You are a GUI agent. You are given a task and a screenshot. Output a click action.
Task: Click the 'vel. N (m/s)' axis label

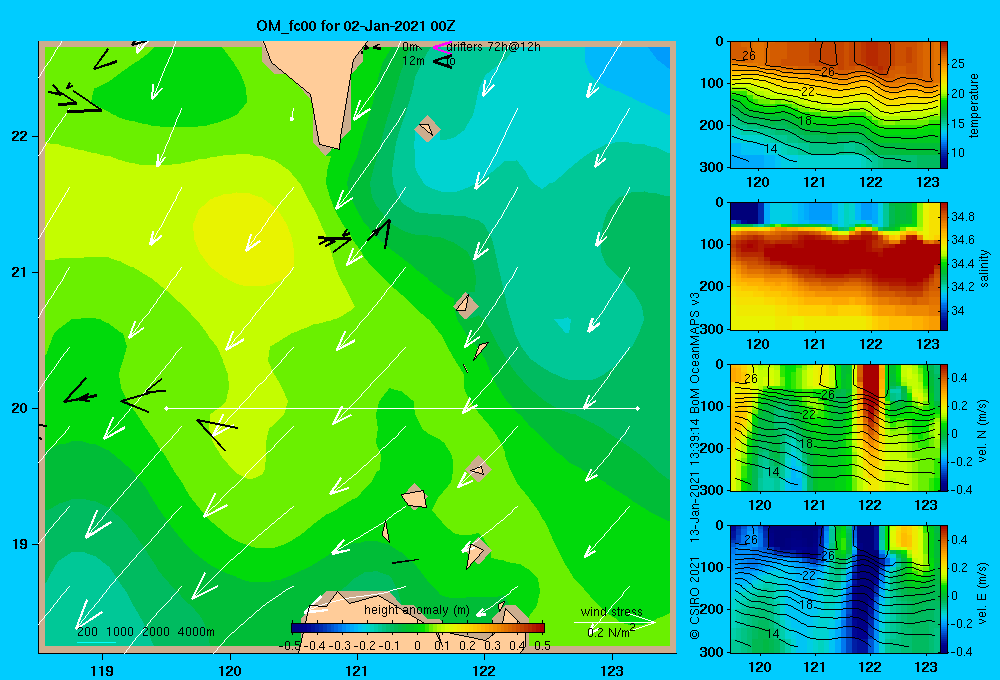(x=982, y=431)
